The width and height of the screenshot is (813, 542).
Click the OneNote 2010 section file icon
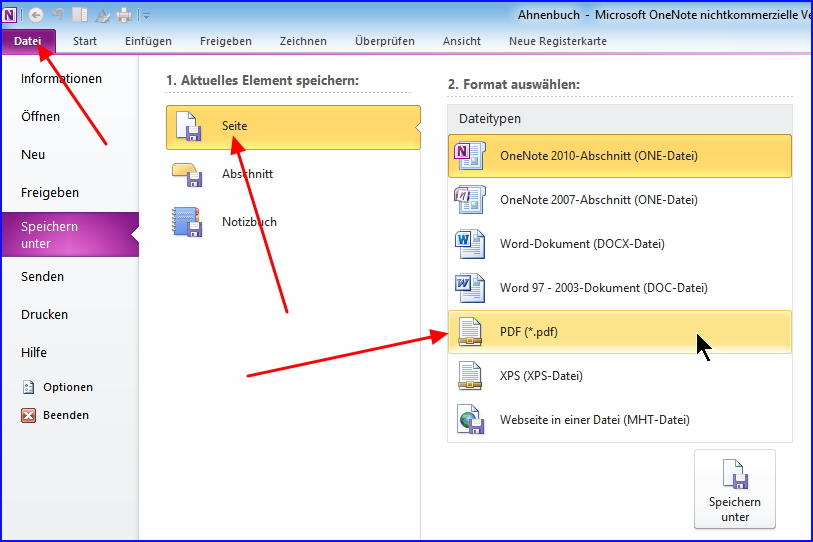470,156
